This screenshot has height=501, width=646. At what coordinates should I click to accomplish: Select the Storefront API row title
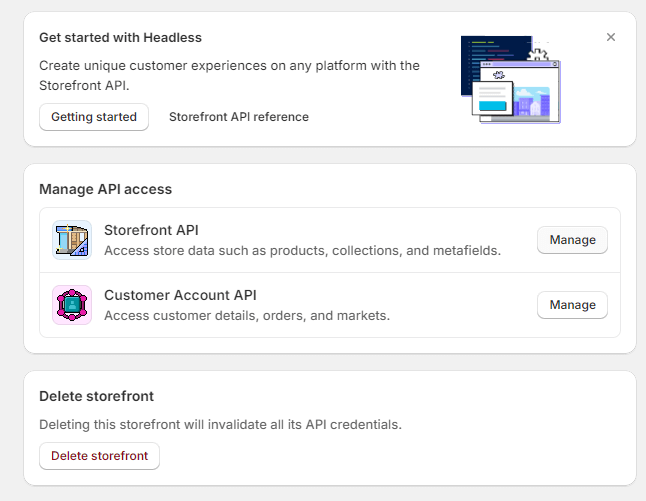[x=151, y=230]
